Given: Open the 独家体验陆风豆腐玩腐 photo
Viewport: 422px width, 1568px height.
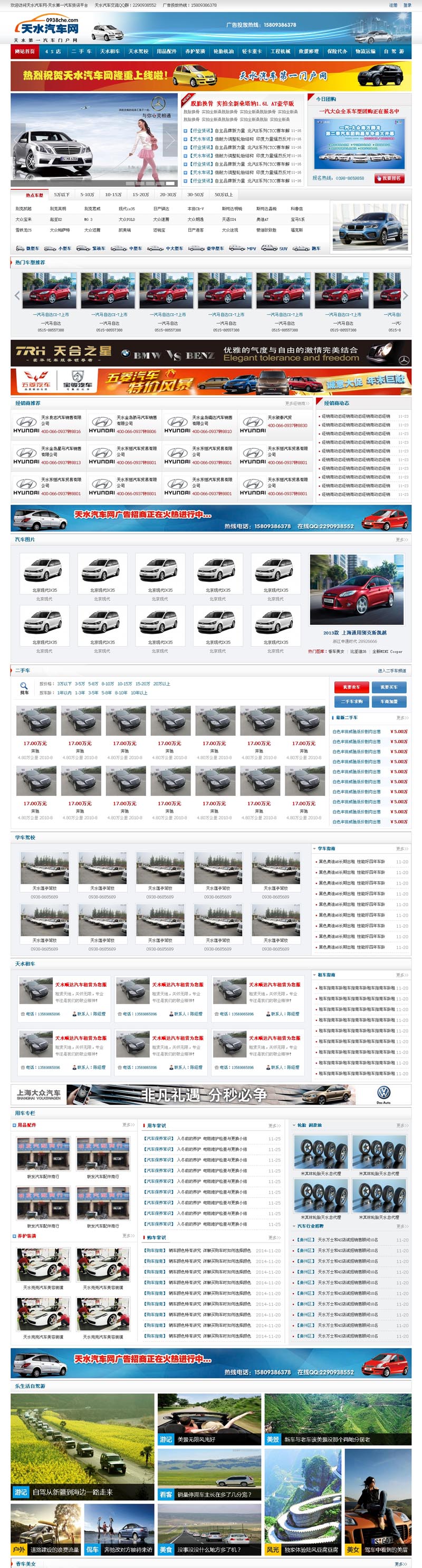Looking at the screenshot, I should pos(303,1502).
